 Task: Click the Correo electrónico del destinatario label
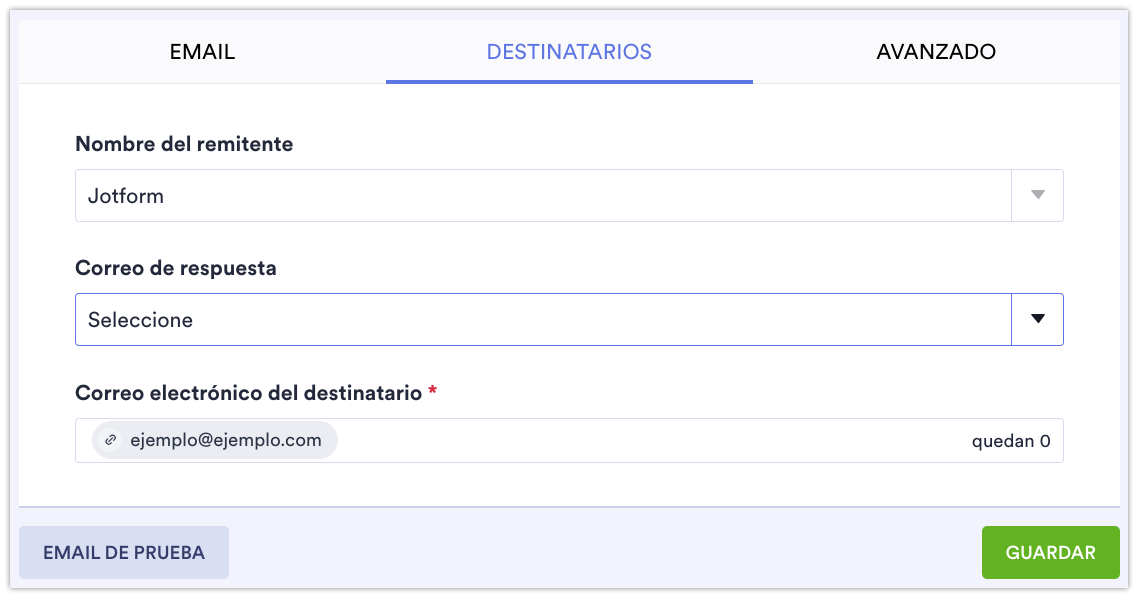click(248, 393)
